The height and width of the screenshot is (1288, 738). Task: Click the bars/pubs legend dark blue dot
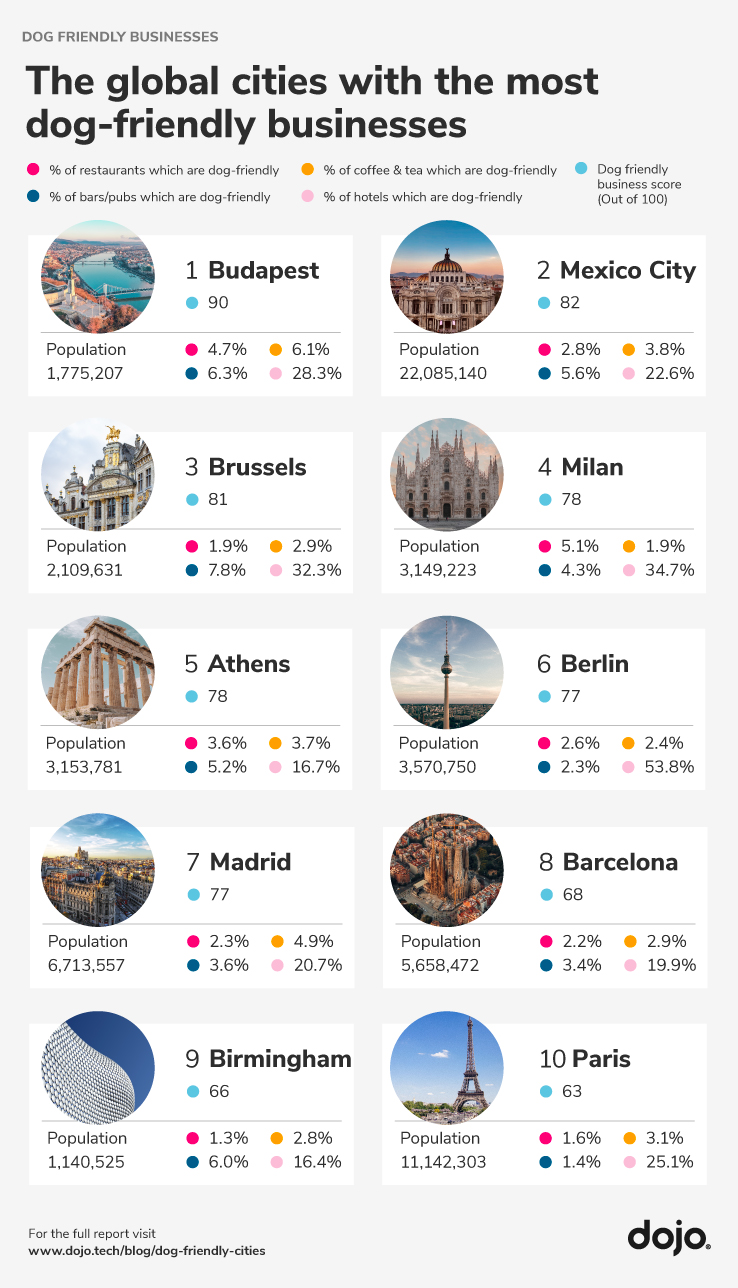click(34, 197)
